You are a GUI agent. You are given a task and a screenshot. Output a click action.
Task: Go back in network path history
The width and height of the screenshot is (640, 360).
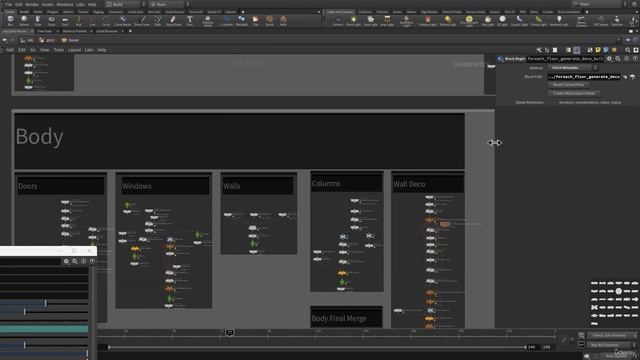tap(4, 40)
